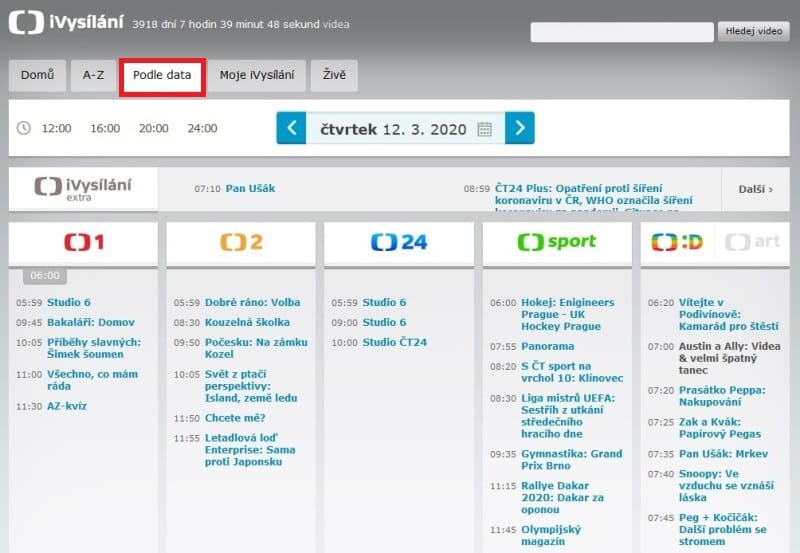Viewport: 800px width, 553px height.
Task: Open Pan Ušák: Mrkev on ČT :D
Action: (723, 454)
